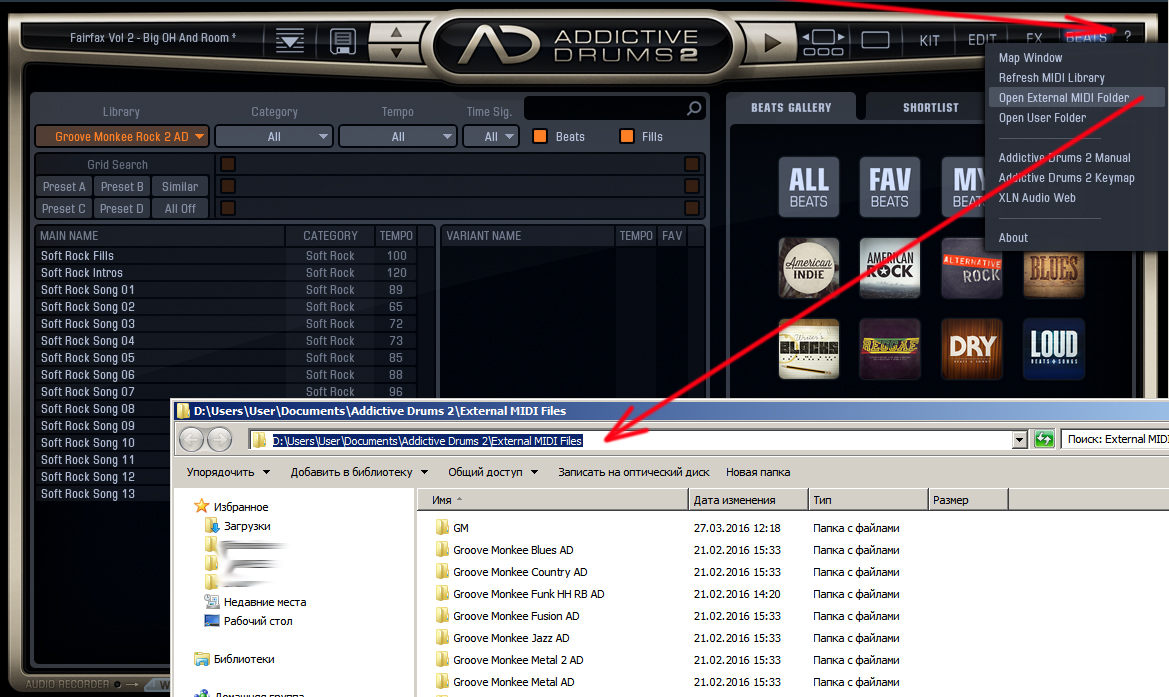This screenshot has width=1169, height=697.
Task: Switch to the KIT page
Action: pos(929,40)
